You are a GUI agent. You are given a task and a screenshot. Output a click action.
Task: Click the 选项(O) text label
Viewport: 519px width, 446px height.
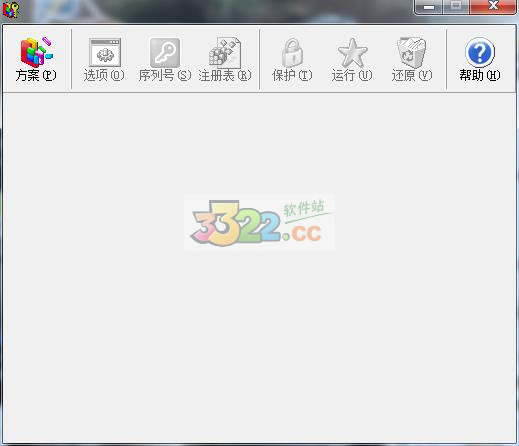tap(104, 75)
